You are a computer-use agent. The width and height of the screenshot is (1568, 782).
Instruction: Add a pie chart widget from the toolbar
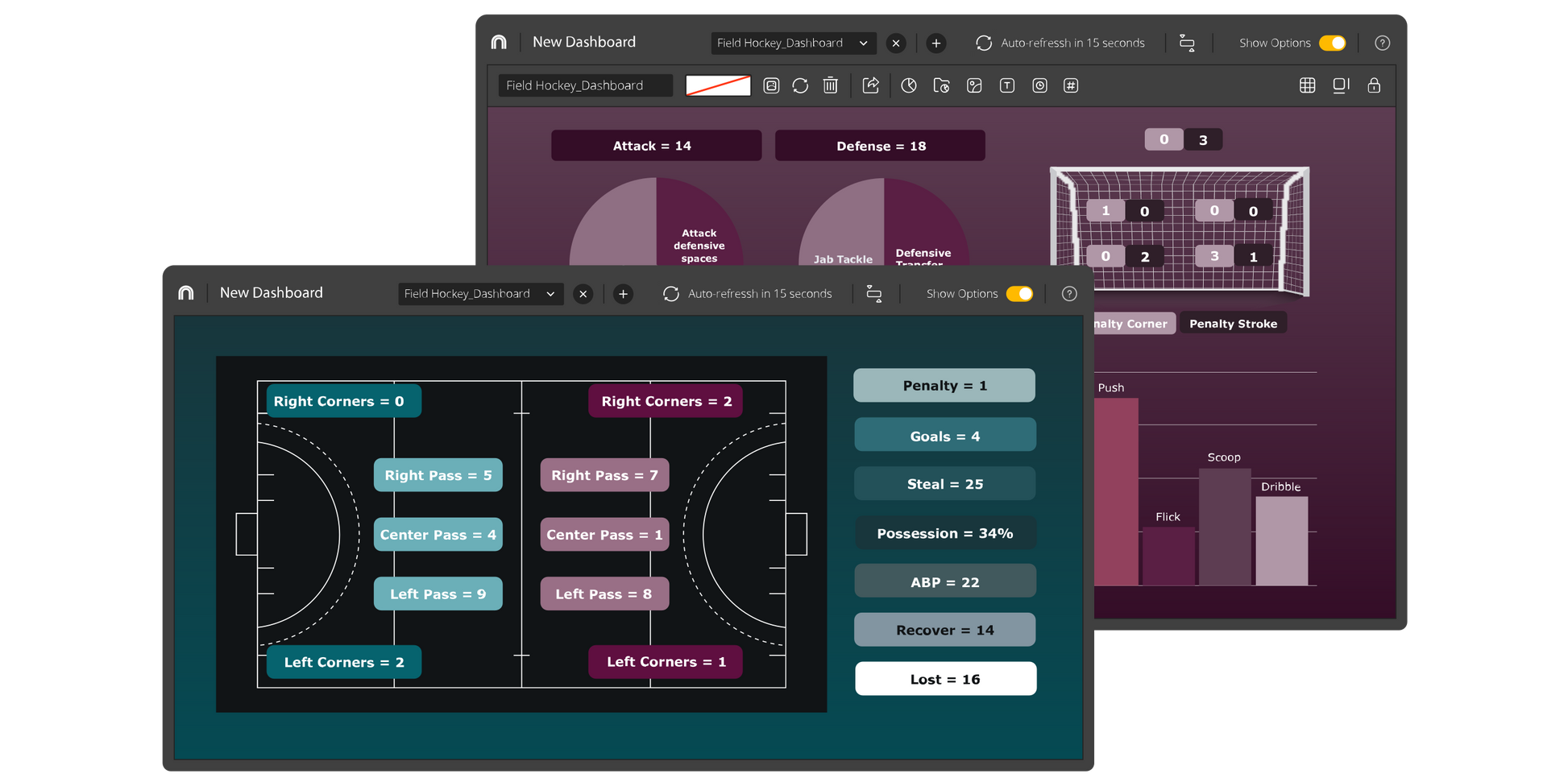[908, 85]
